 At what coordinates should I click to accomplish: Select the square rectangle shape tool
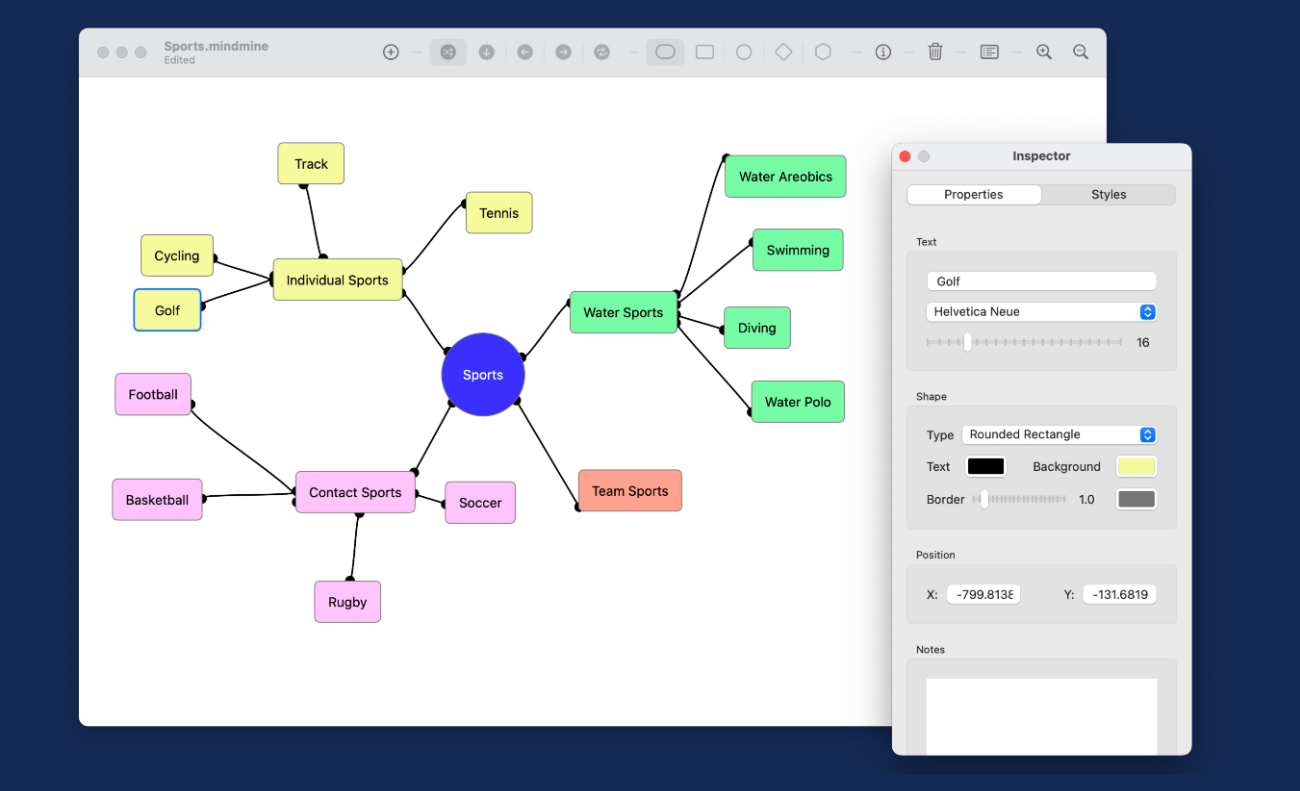coord(705,52)
